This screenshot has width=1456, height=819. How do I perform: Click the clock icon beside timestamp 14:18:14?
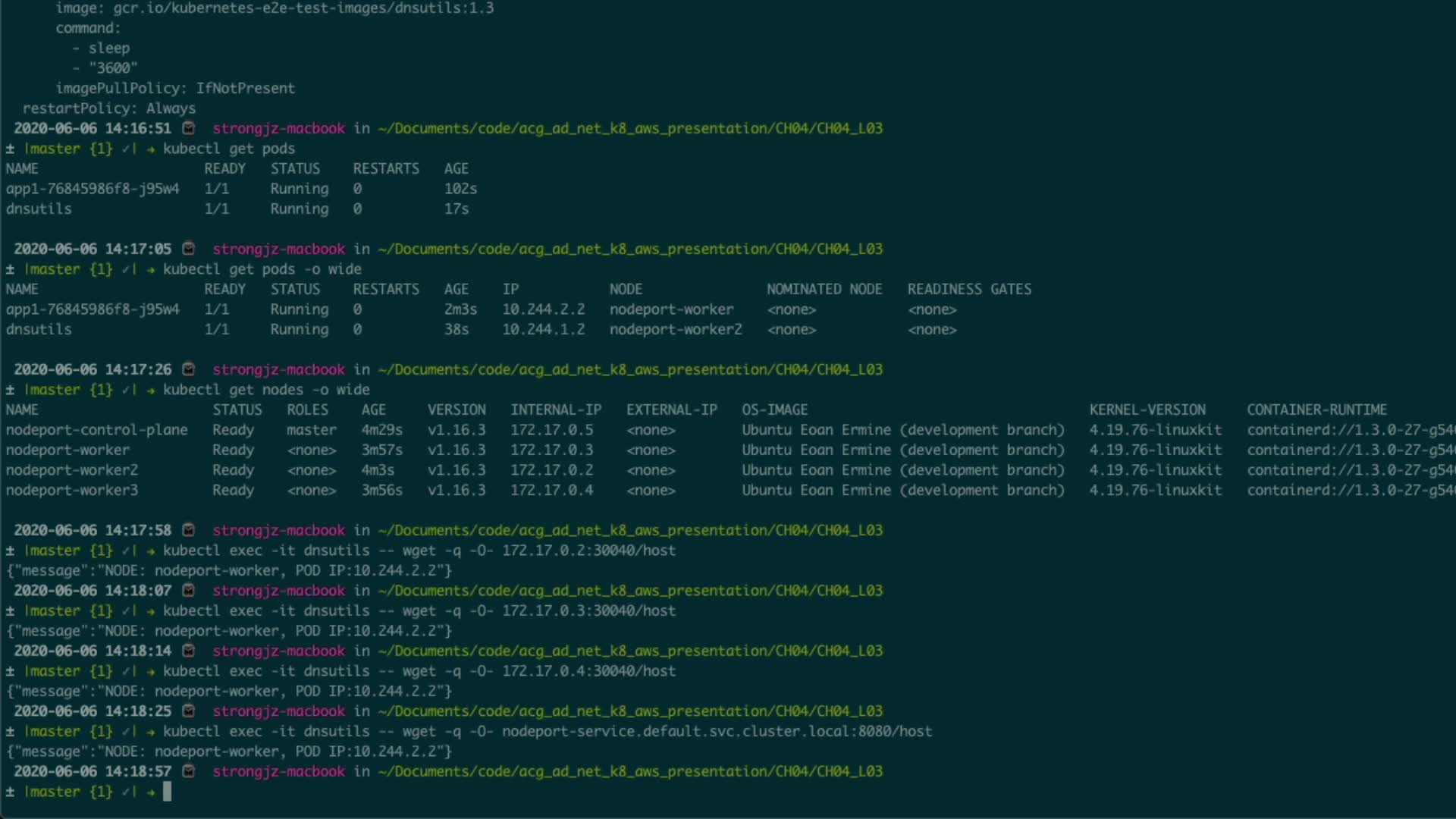pyautogui.click(x=189, y=651)
